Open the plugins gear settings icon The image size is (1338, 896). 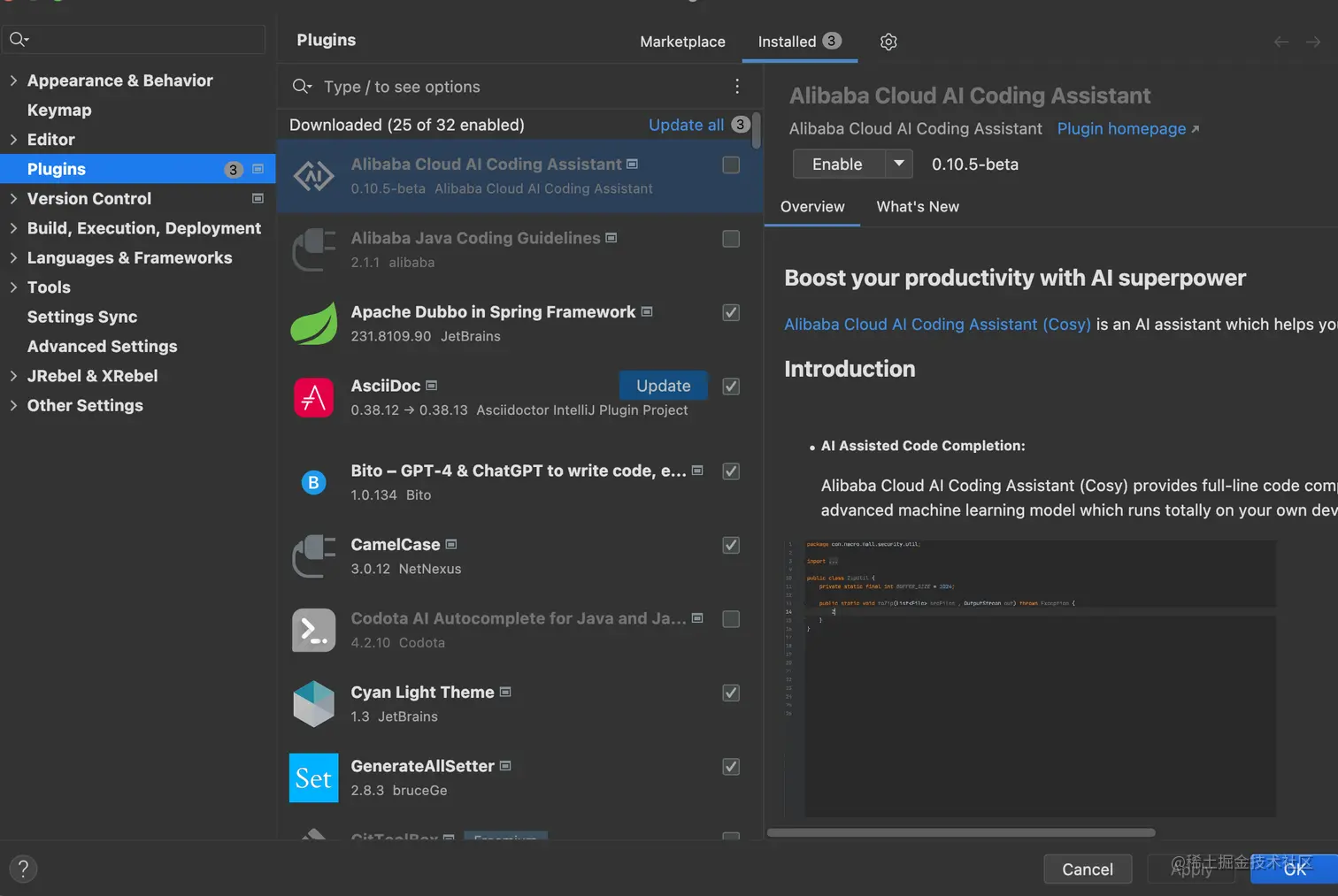coord(888,42)
